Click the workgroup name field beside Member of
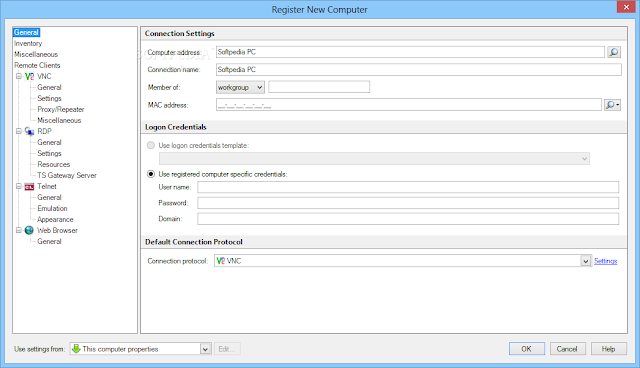This screenshot has width=640, height=368. click(319, 87)
